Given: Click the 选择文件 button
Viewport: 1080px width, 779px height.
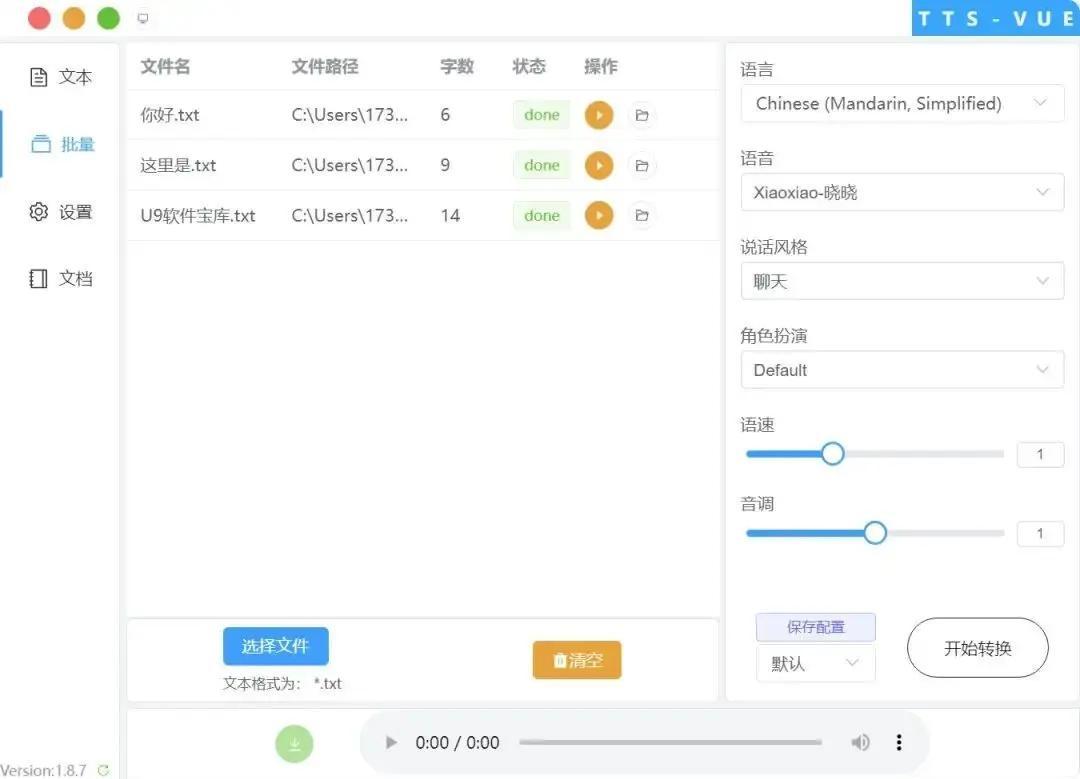Looking at the screenshot, I should click(x=275, y=646).
